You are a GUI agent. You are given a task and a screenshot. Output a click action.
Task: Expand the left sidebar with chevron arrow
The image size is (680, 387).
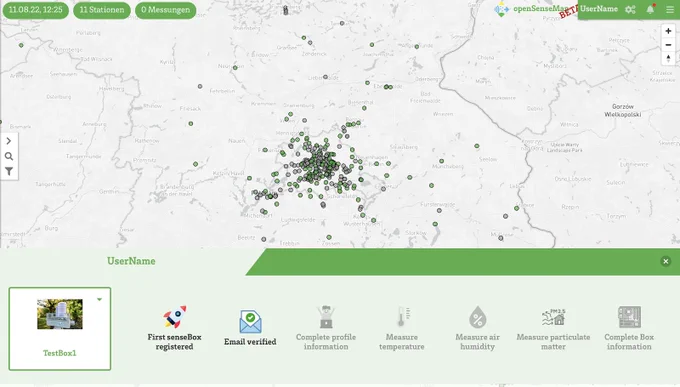pyautogui.click(x=9, y=141)
